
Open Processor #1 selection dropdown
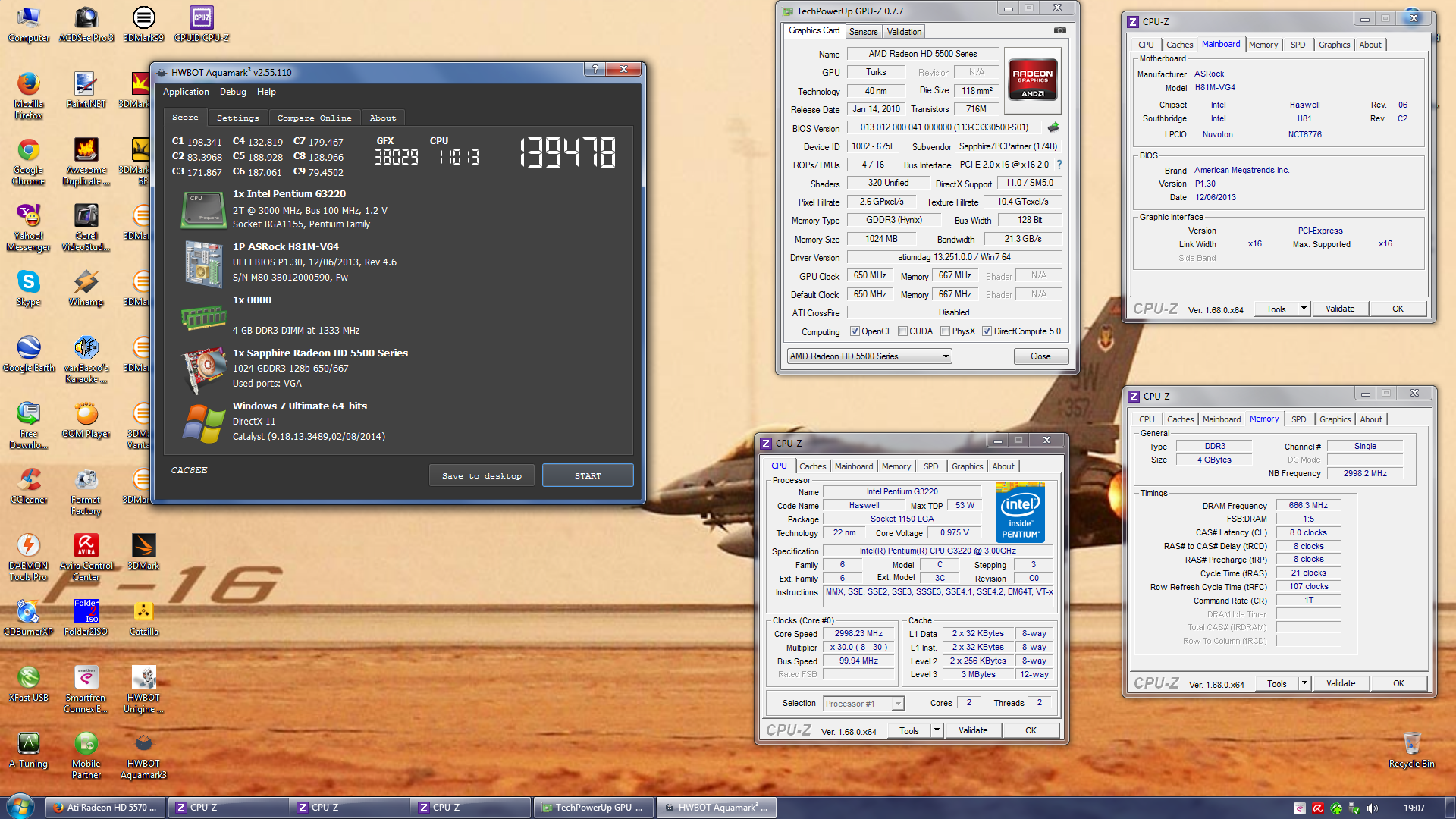pos(864,704)
